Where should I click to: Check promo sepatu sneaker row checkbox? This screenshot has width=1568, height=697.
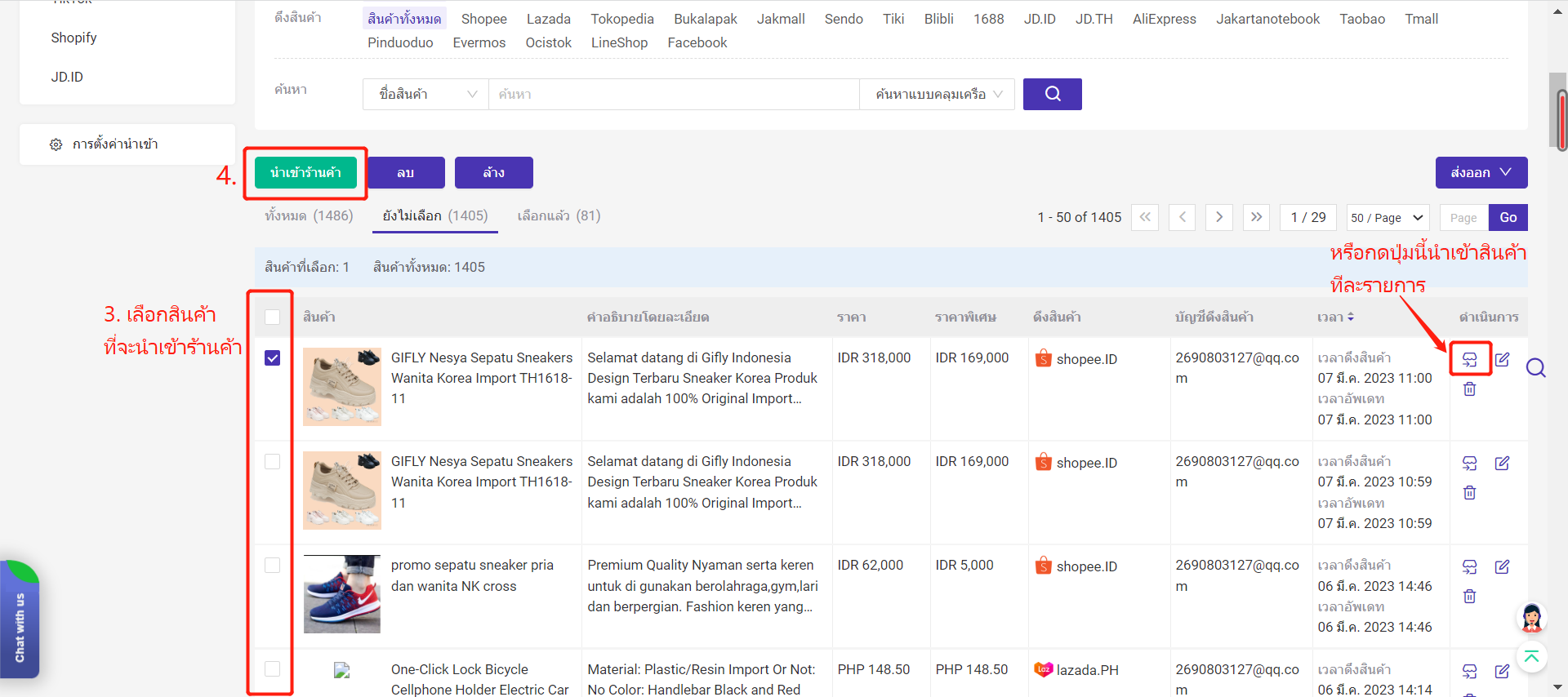coord(273,566)
